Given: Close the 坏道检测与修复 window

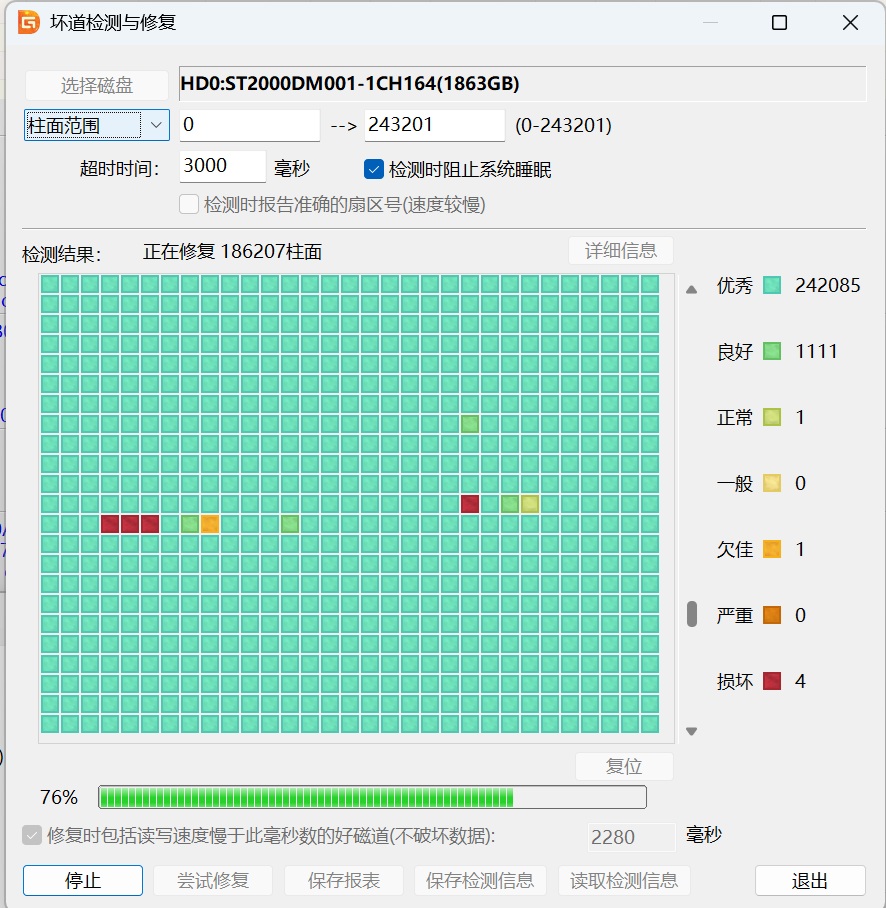Looking at the screenshot, I should [x=850, y=23].
